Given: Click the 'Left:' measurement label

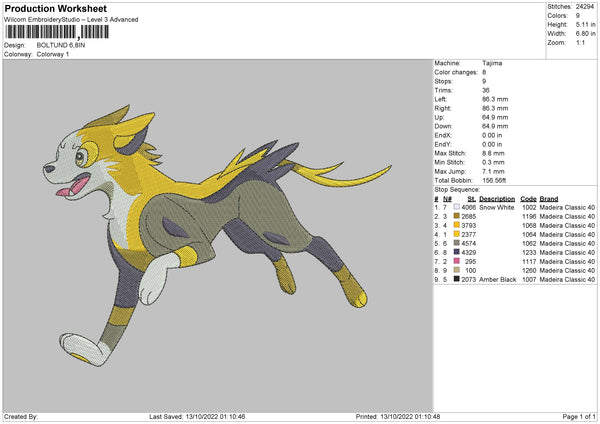Looking at the screenshot, I should pyautogui.click(x=440, y=99).
